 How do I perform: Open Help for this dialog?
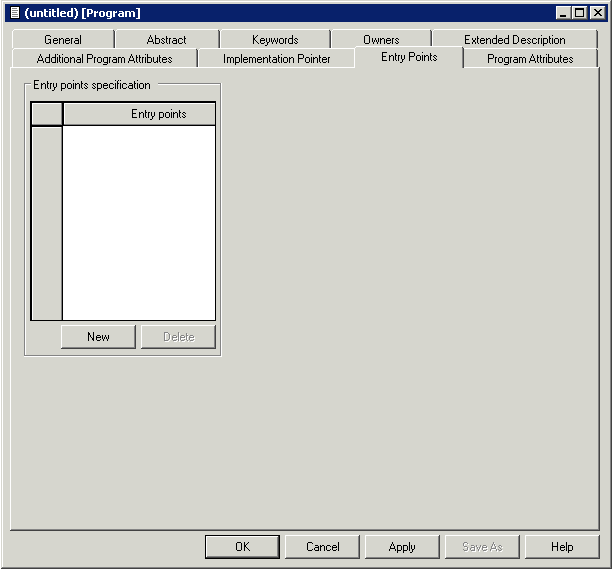point(562,547)
